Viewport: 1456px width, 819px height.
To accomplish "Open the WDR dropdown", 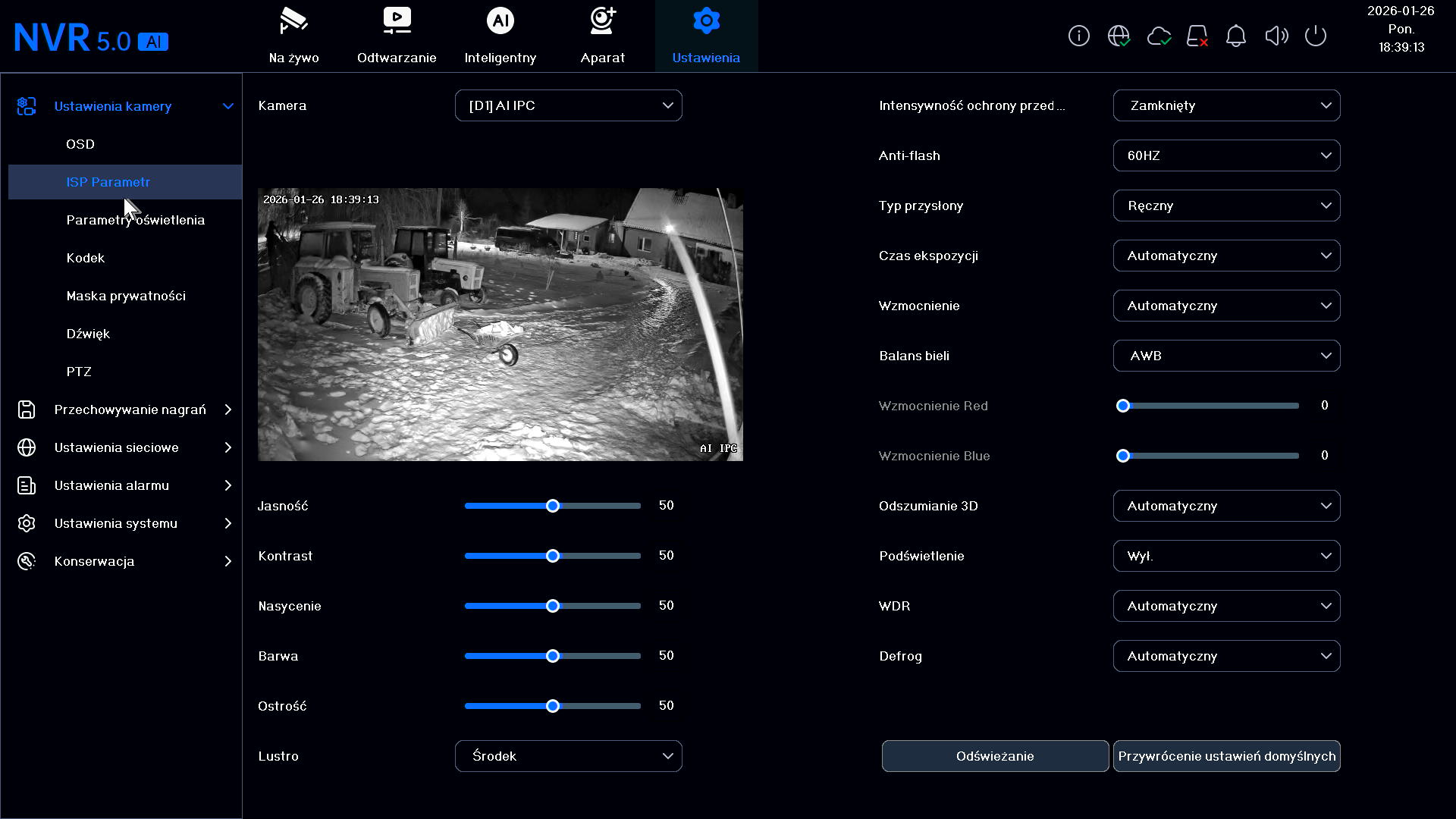I will click(1226, 606).
